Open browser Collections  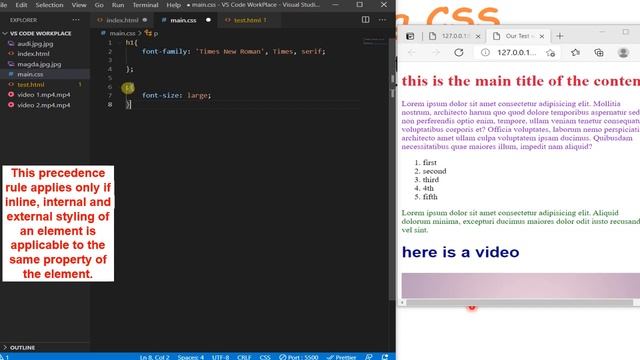pyautogui.click(x=599, y=52)
